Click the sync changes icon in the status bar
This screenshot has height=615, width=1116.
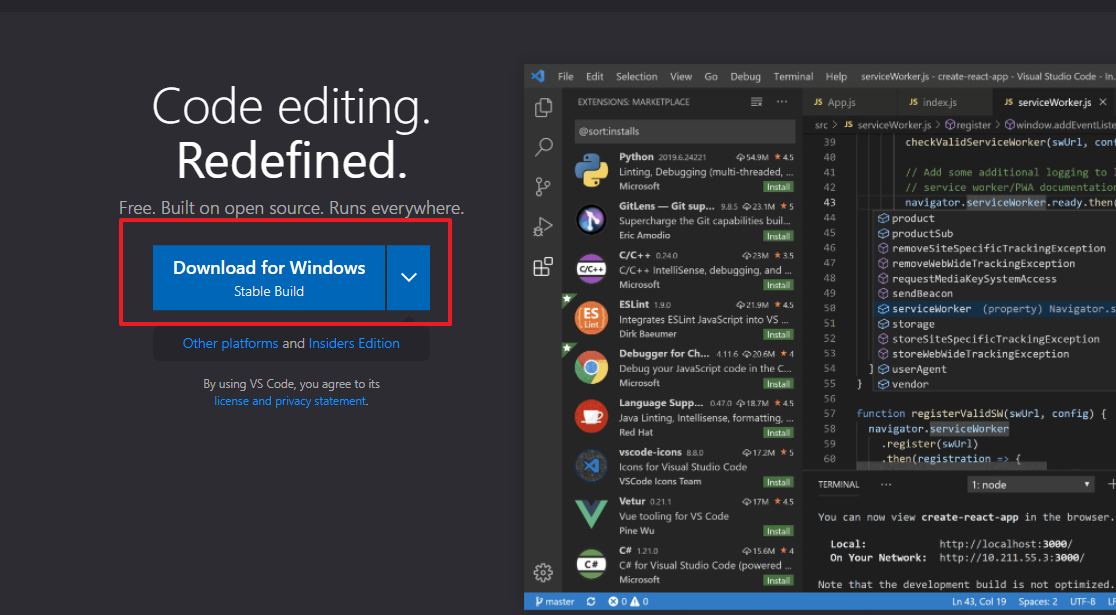coord(591,601)
